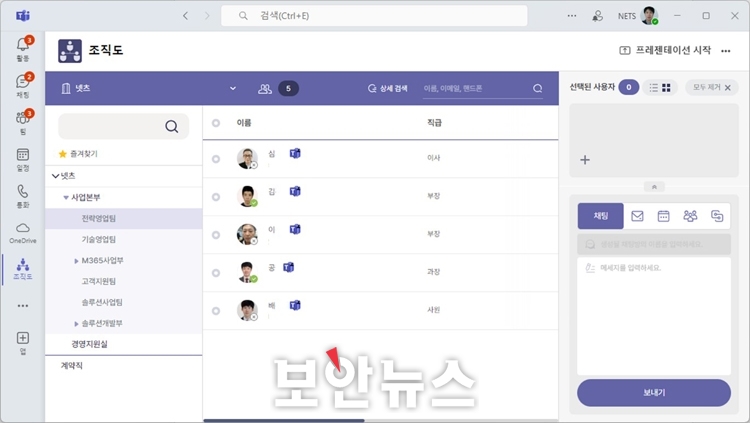This screenshot has height=423, width=750.
Task: Switch selected users to grid view icon
Action: [x=667, y=88]
